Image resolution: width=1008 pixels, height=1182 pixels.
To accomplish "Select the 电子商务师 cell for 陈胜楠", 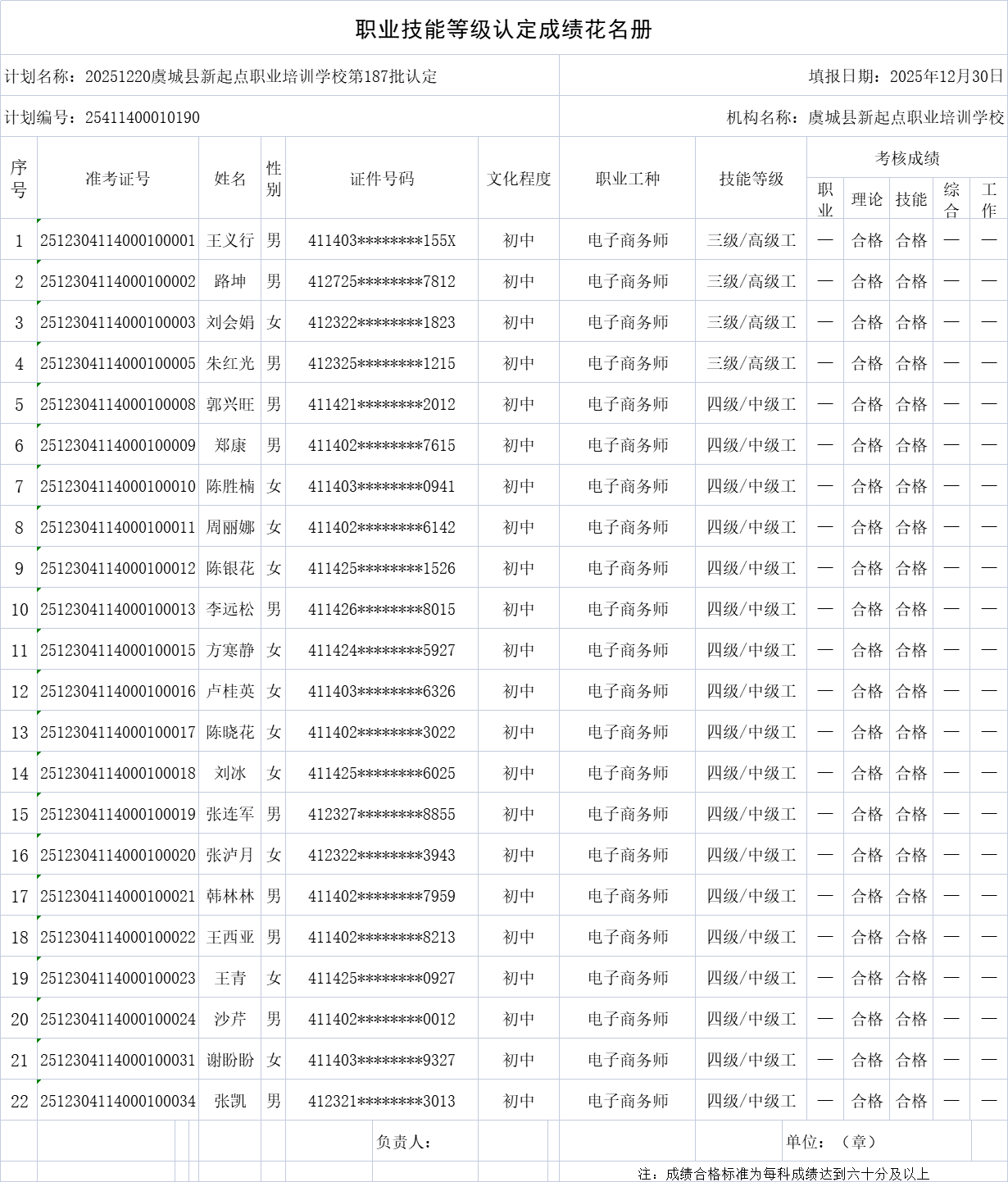I will click(x=629, y=485).
